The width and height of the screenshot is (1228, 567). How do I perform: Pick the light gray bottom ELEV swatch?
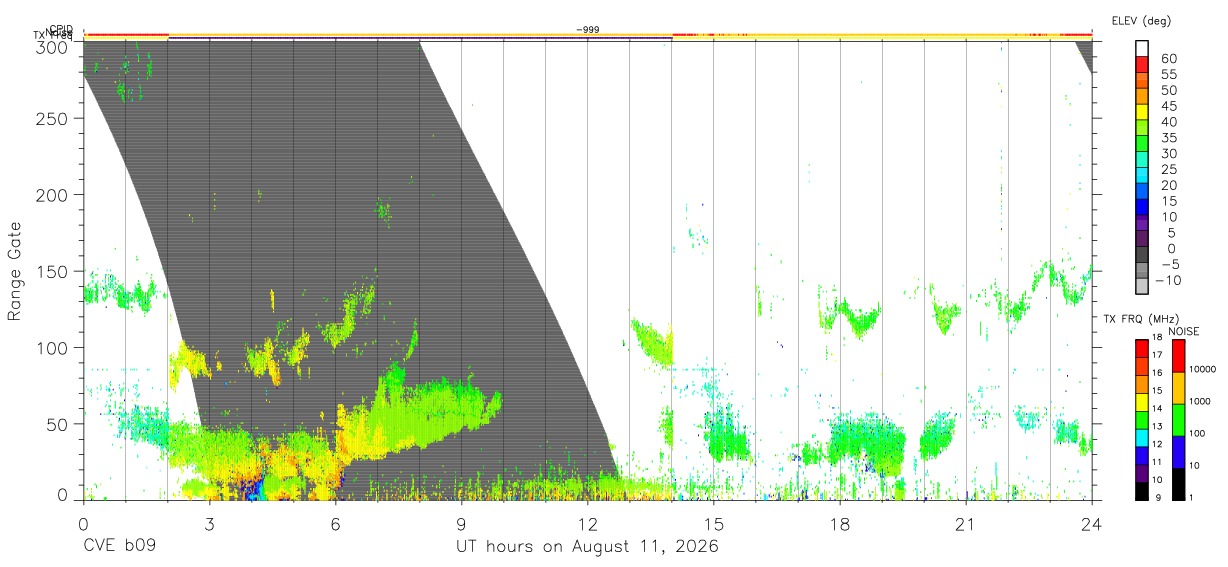(1143, 286)
